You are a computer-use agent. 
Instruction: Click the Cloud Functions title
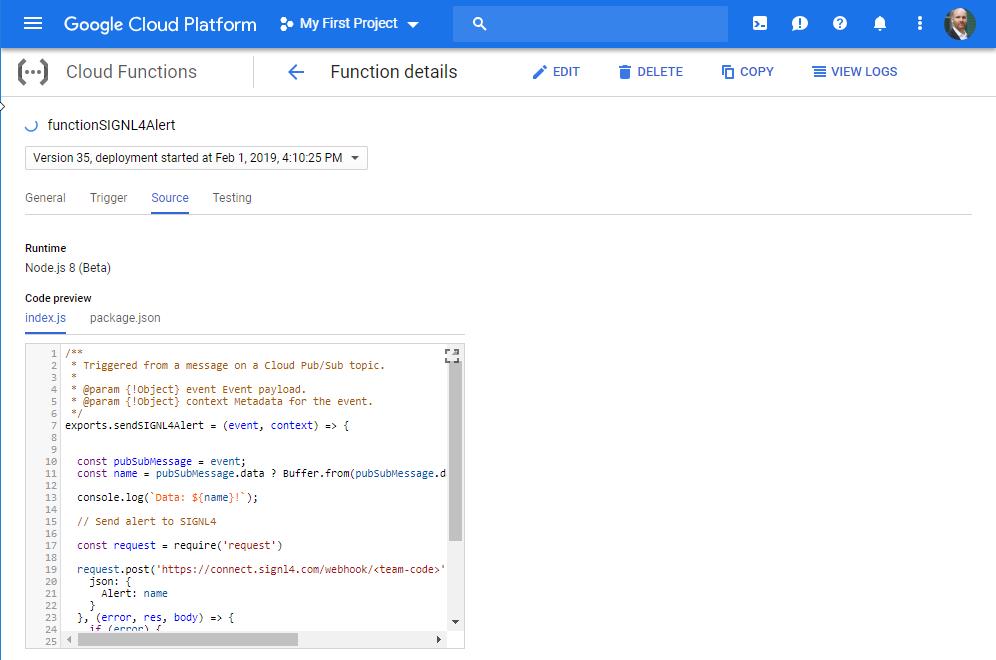point(131,72)
